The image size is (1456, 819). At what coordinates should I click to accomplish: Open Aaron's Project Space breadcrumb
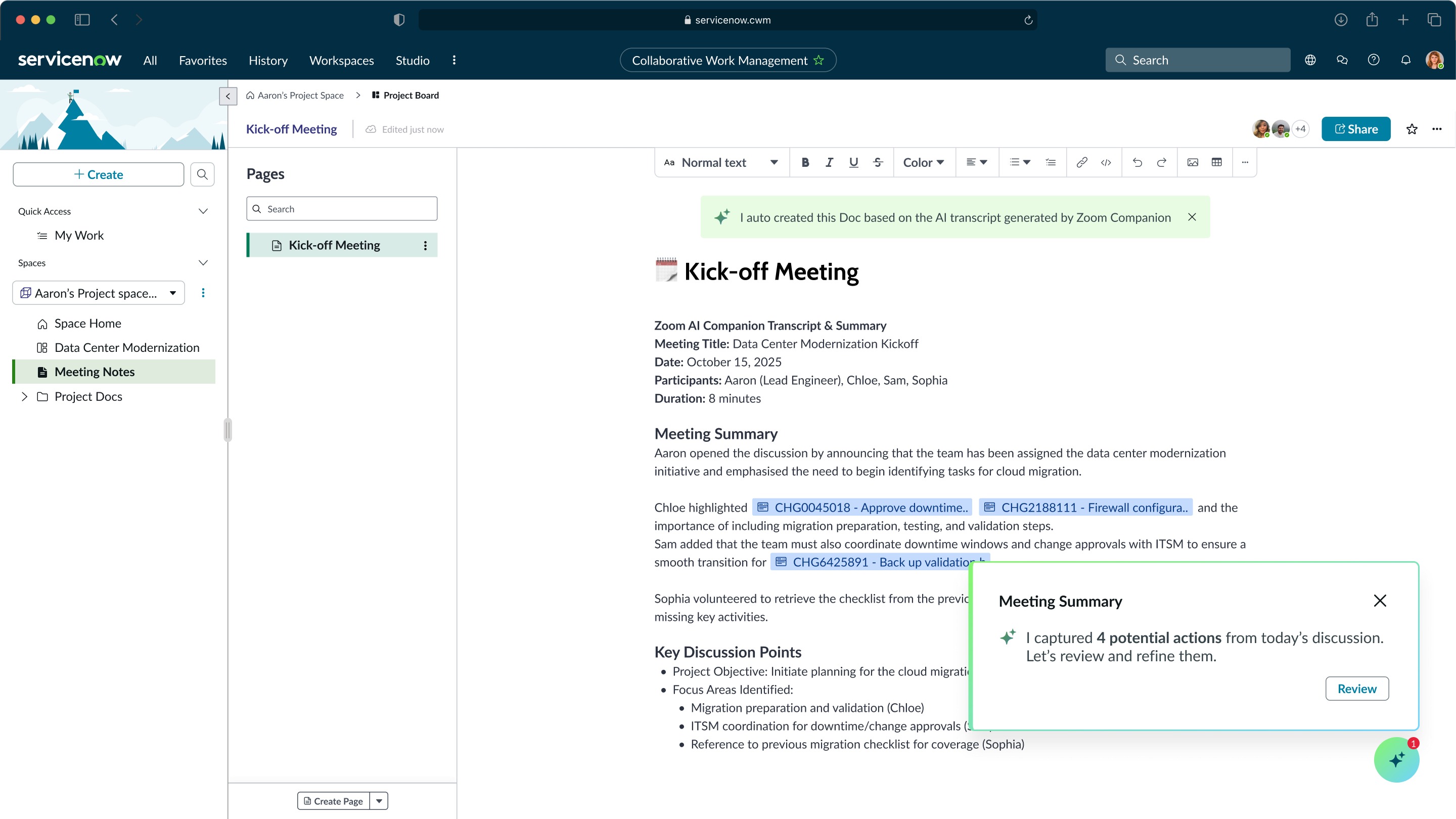[294, 96]
